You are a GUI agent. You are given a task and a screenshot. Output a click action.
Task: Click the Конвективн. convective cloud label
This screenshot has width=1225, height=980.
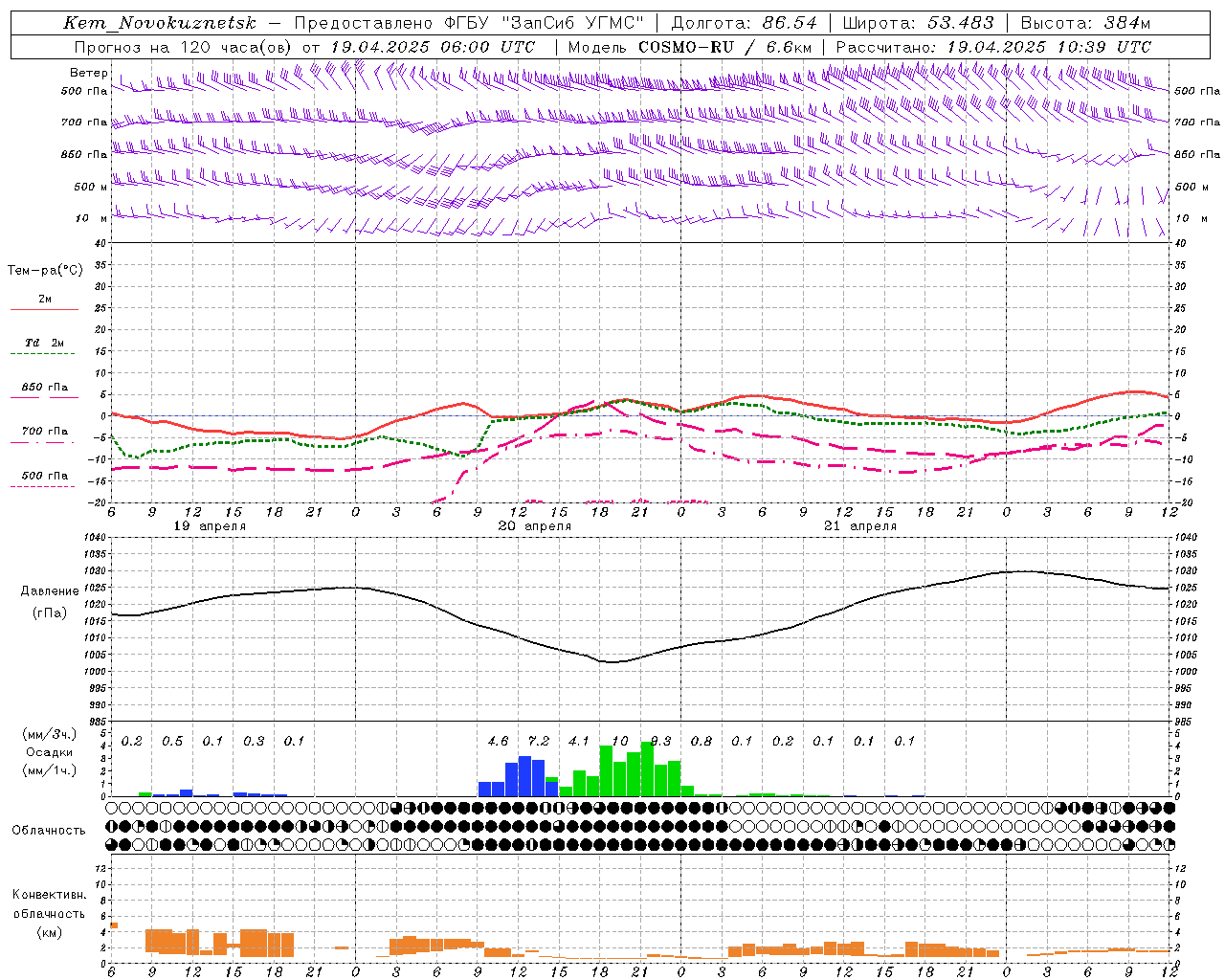(x=49, y=895)
